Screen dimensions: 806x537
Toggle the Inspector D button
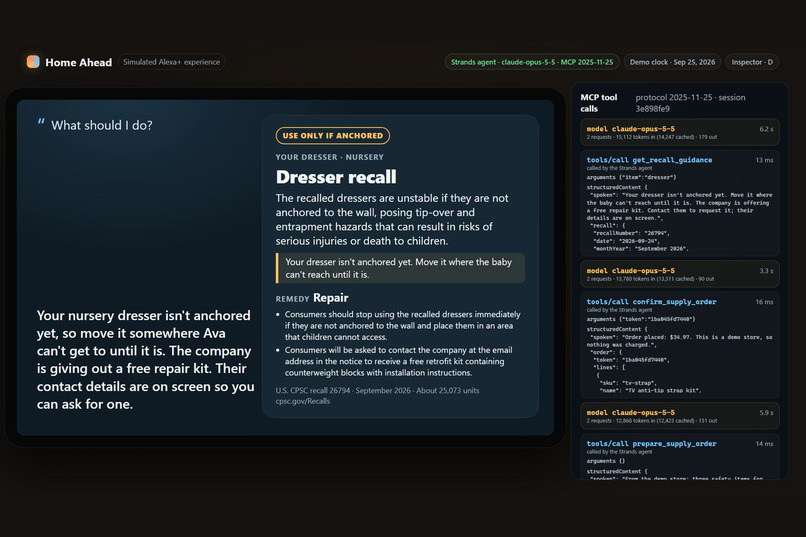tap(752, 62)
